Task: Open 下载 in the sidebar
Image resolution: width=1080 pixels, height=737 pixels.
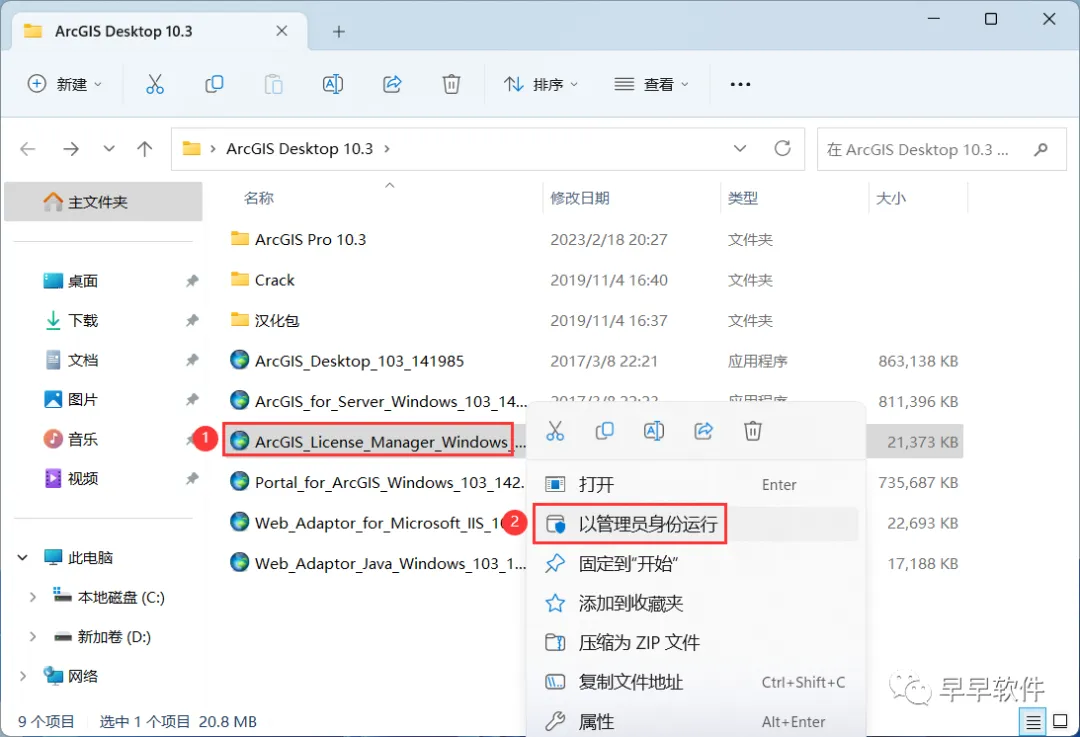Action: tap(83, 320)
